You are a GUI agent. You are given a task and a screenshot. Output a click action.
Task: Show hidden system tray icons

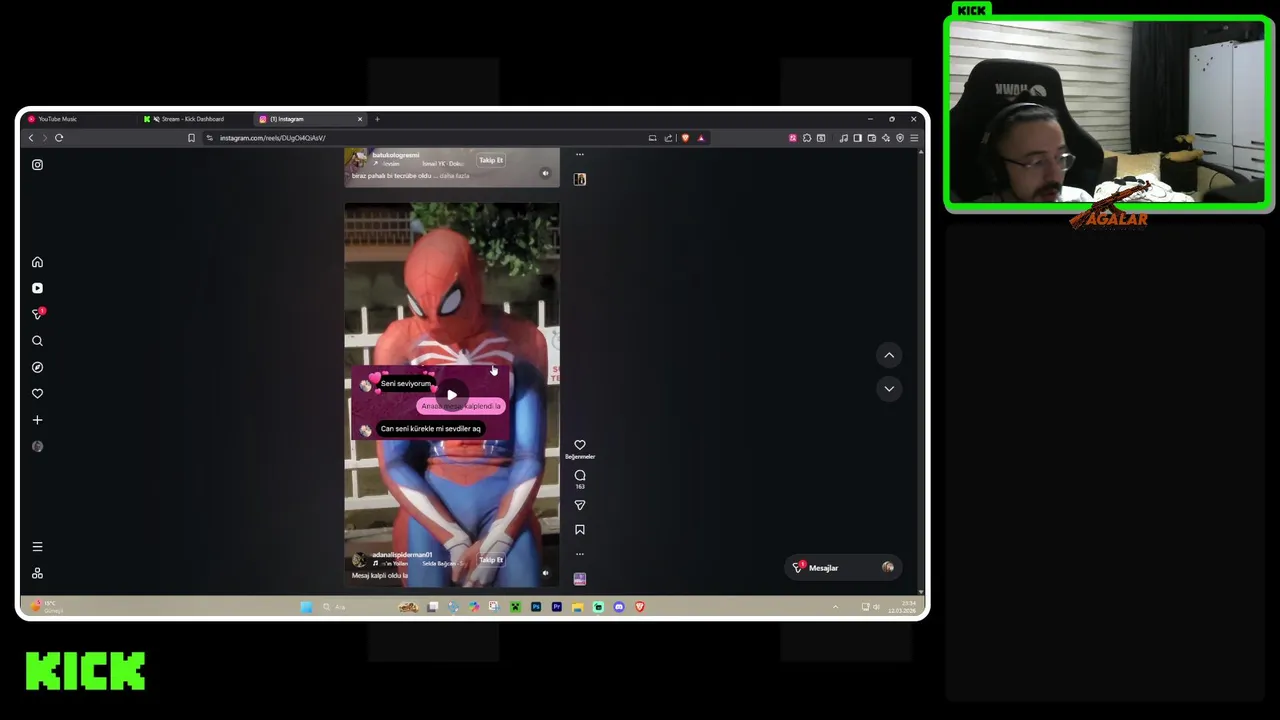tap(835, 607)
